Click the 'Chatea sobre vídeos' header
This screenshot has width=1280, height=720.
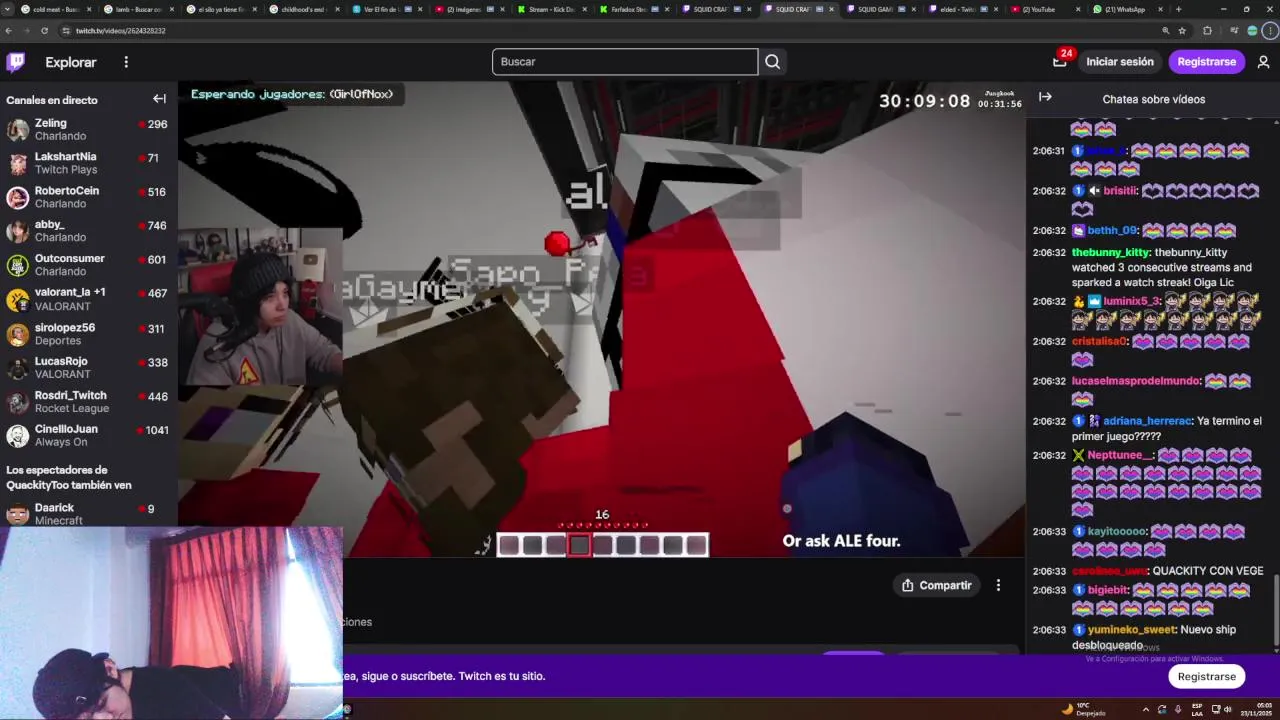point(1153,99)
